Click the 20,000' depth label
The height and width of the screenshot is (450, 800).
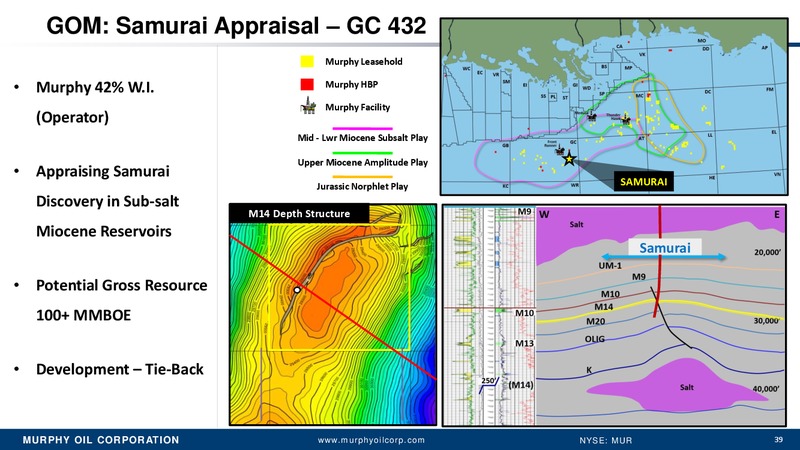click(x=768, y=252)
